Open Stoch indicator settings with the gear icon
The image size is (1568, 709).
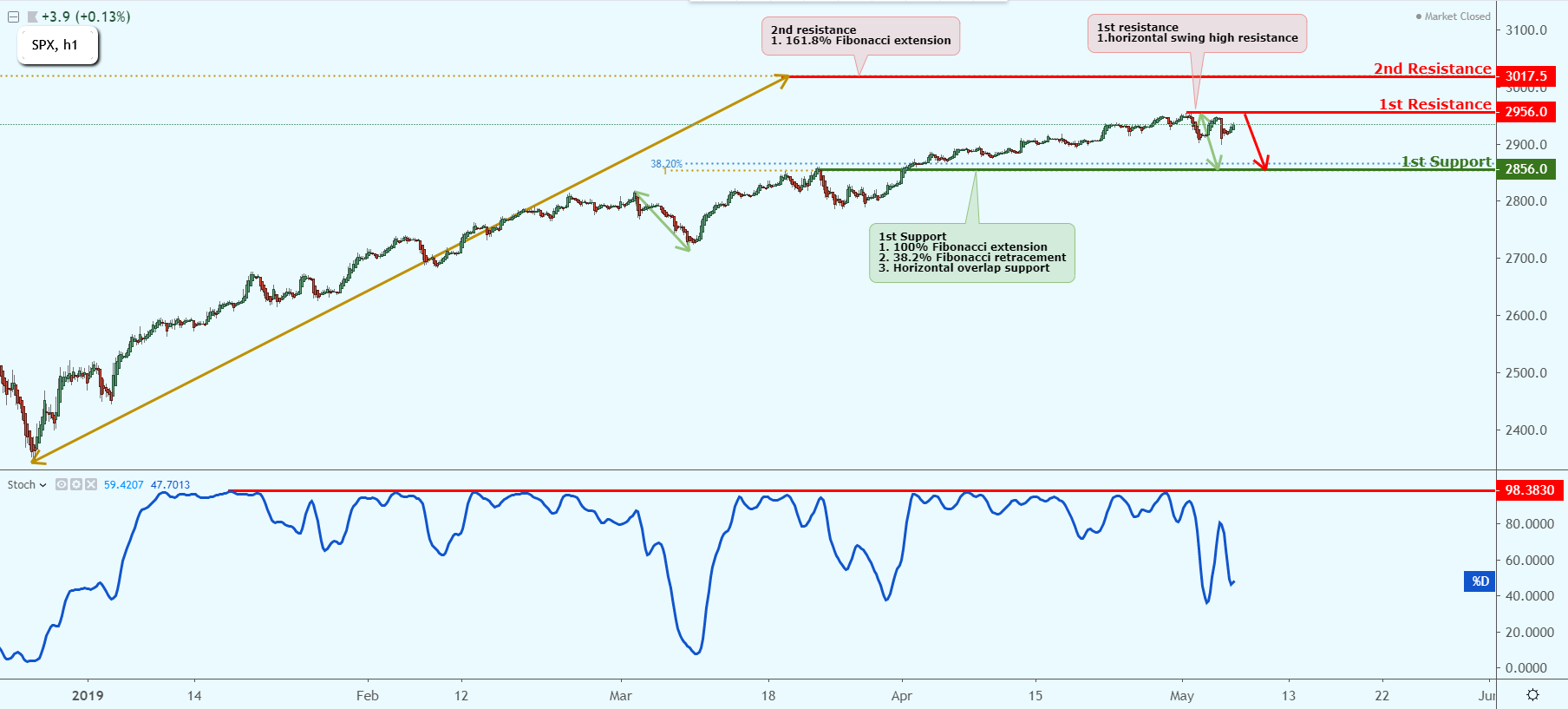click(76, 484)
